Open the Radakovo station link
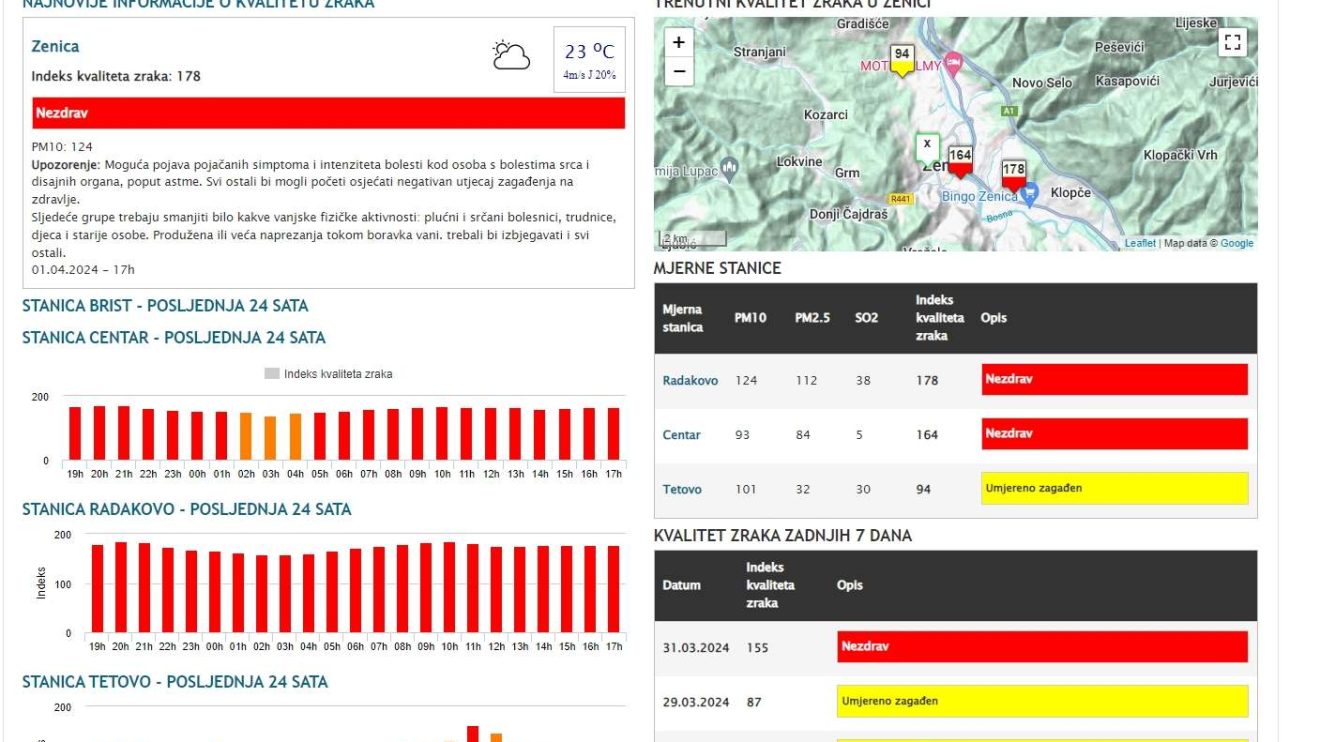1320x742 pixels. [x=690, y=381]
